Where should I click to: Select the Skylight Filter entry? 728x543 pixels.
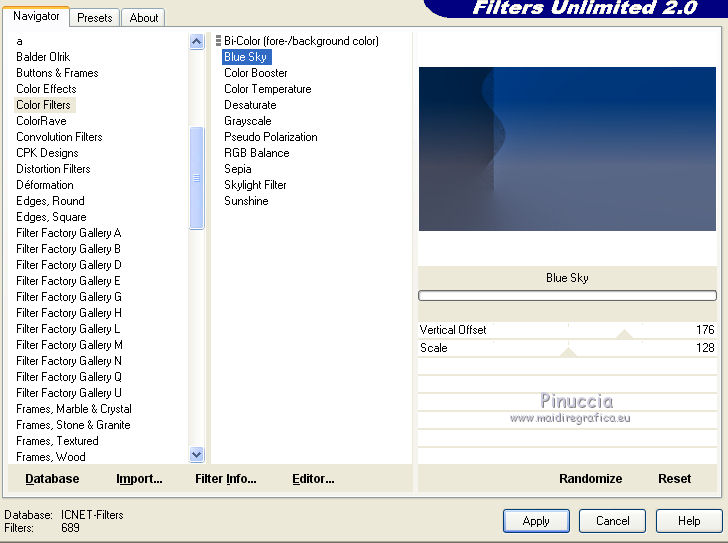tap(255, 185)
